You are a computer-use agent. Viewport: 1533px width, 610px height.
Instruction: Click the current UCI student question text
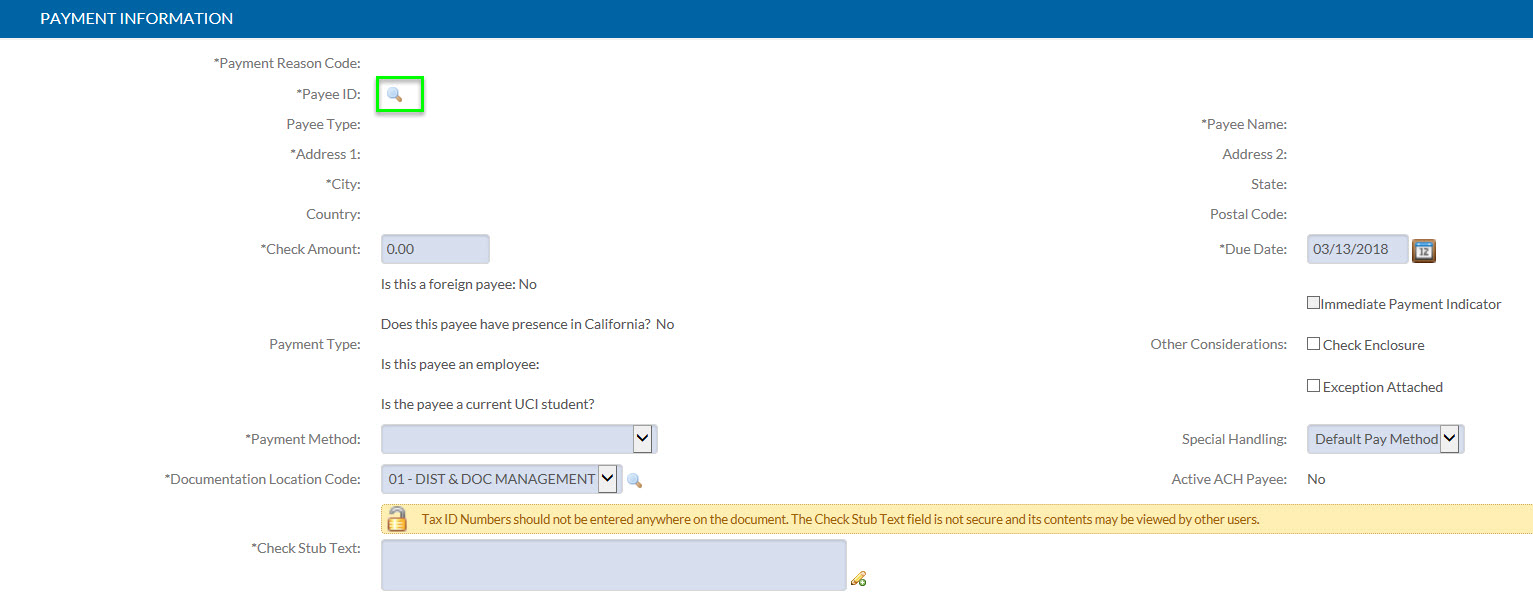tap(488, 404)
